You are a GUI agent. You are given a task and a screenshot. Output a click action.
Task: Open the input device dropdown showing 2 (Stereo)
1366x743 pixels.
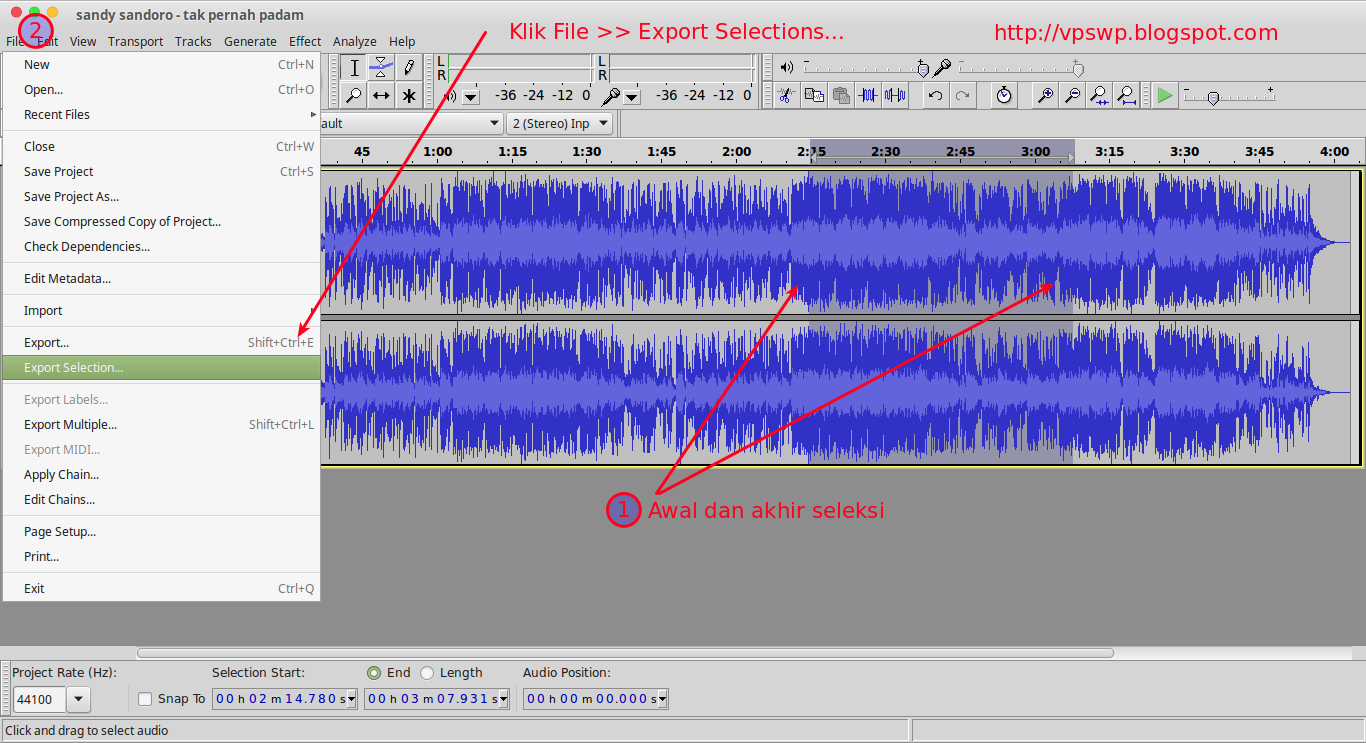[x=558, y=122]
